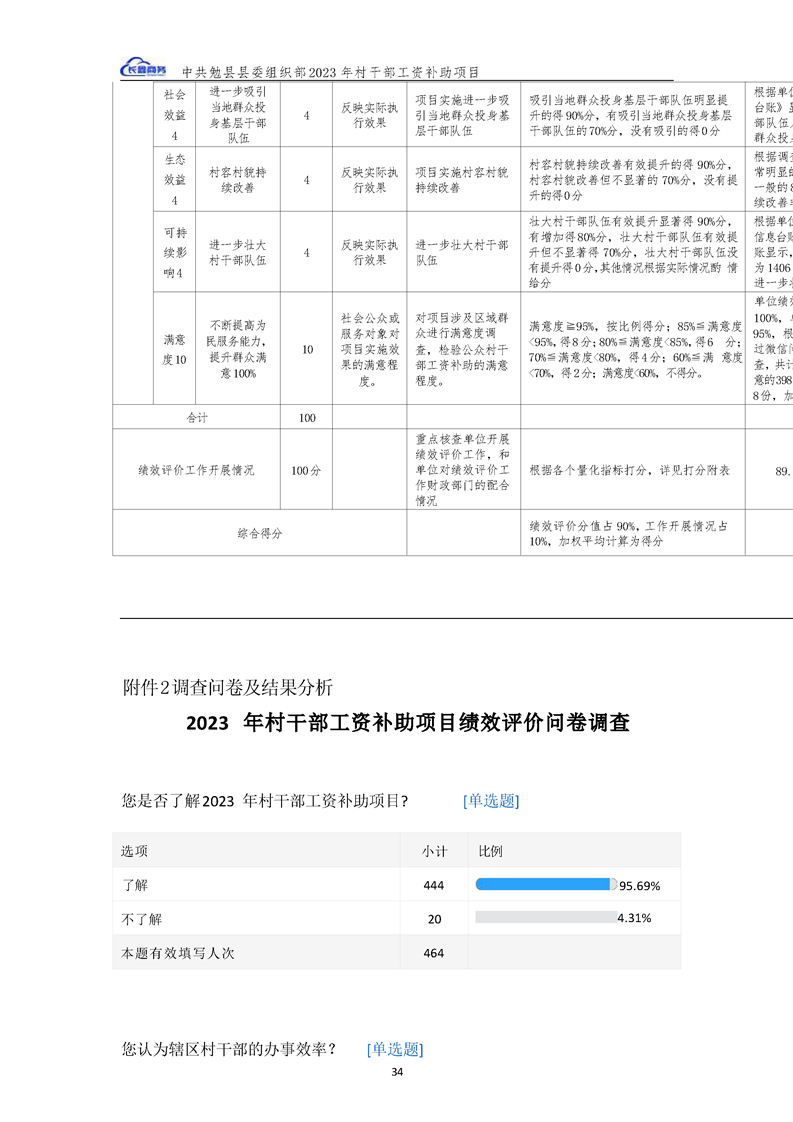Click the gray 4.31% progress bar
Image resolution: width=793 pixels, height=1122 pixels.
545,917
